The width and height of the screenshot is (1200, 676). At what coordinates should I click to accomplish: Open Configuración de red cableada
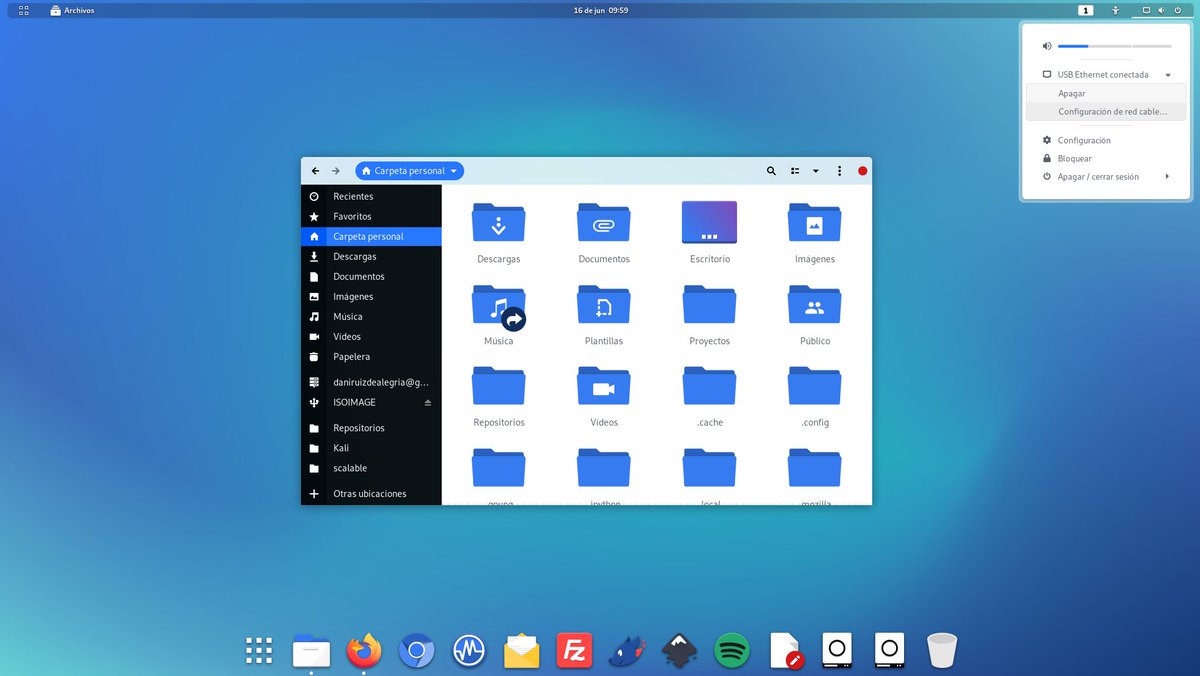(x=1106, y=112)
